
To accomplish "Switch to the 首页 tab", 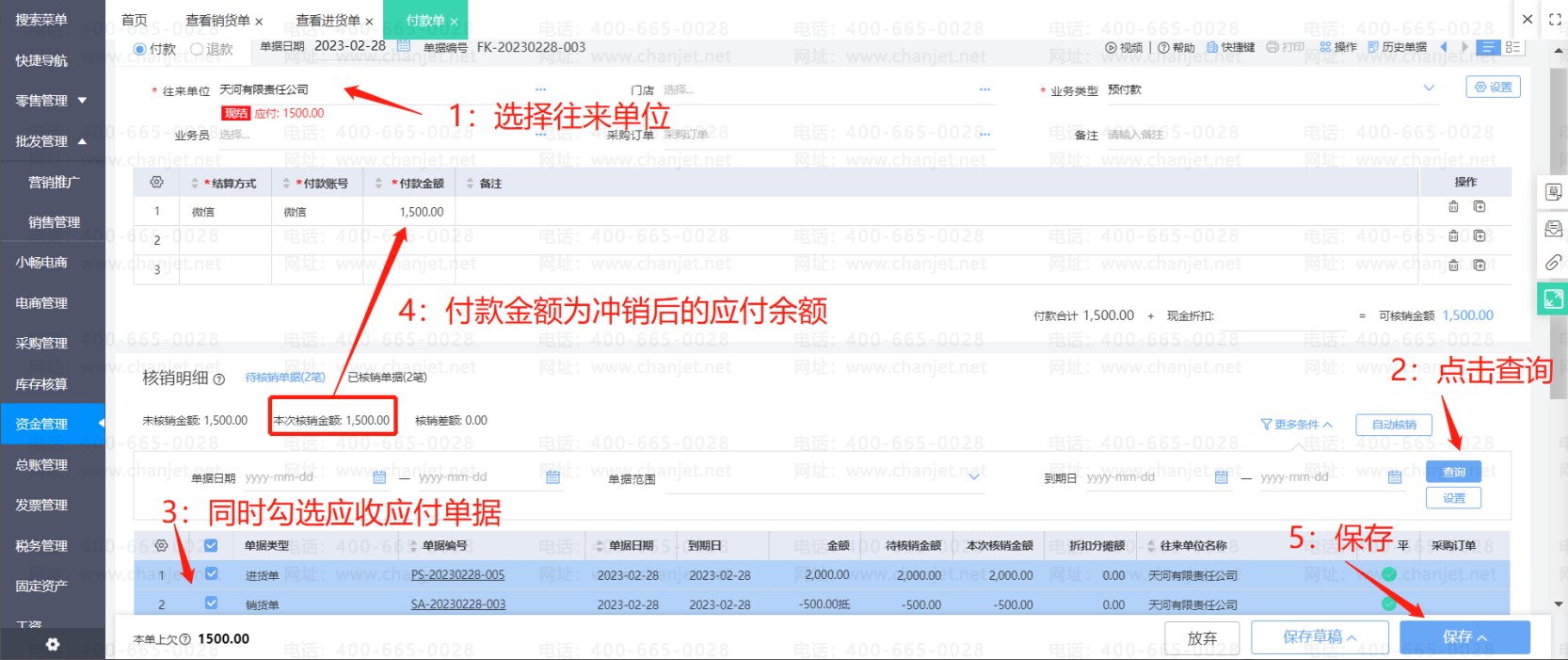I will coord(135,20).
